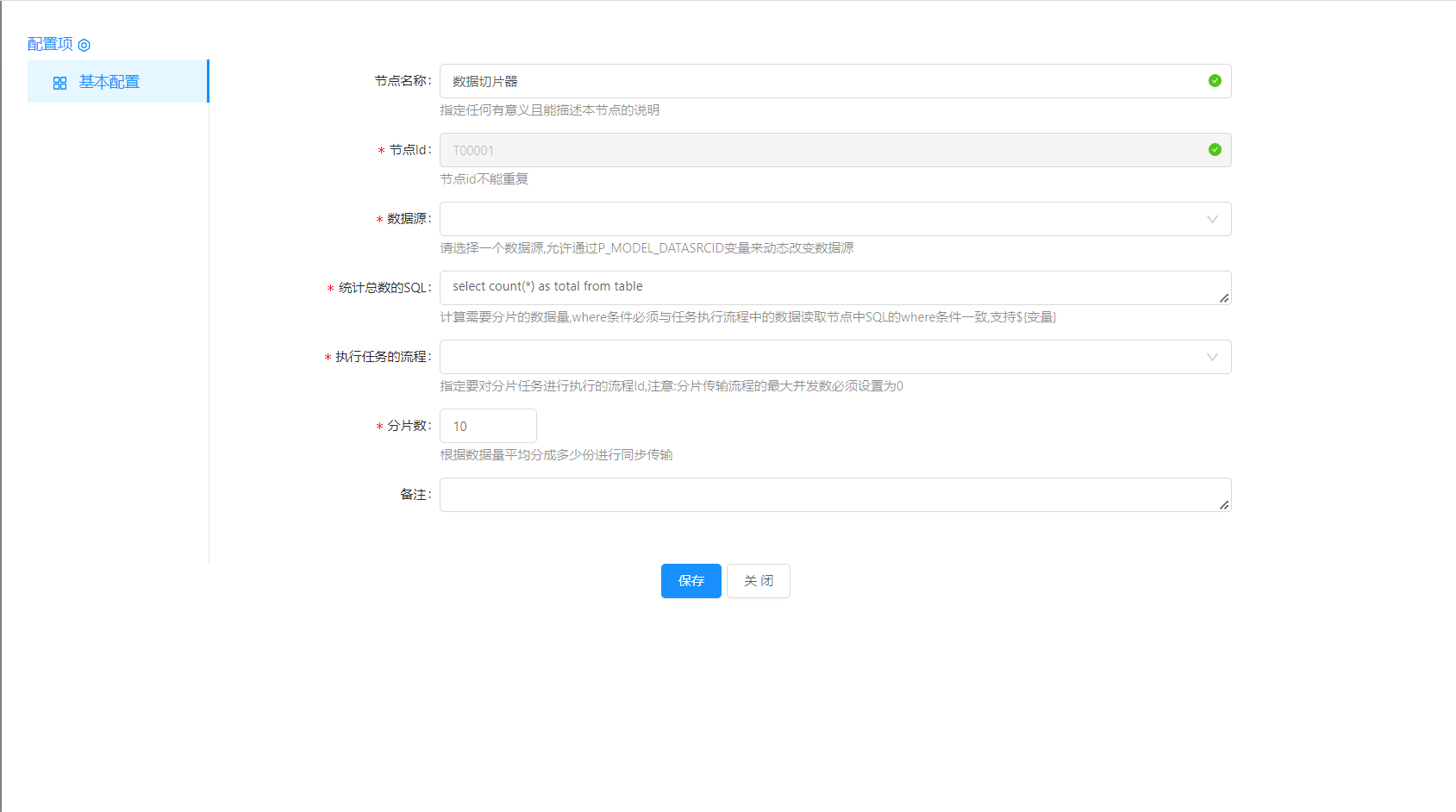This screenshot has width=1456, height=812.
Task: Click the 配置项 header text
Action: pos(50,44)
